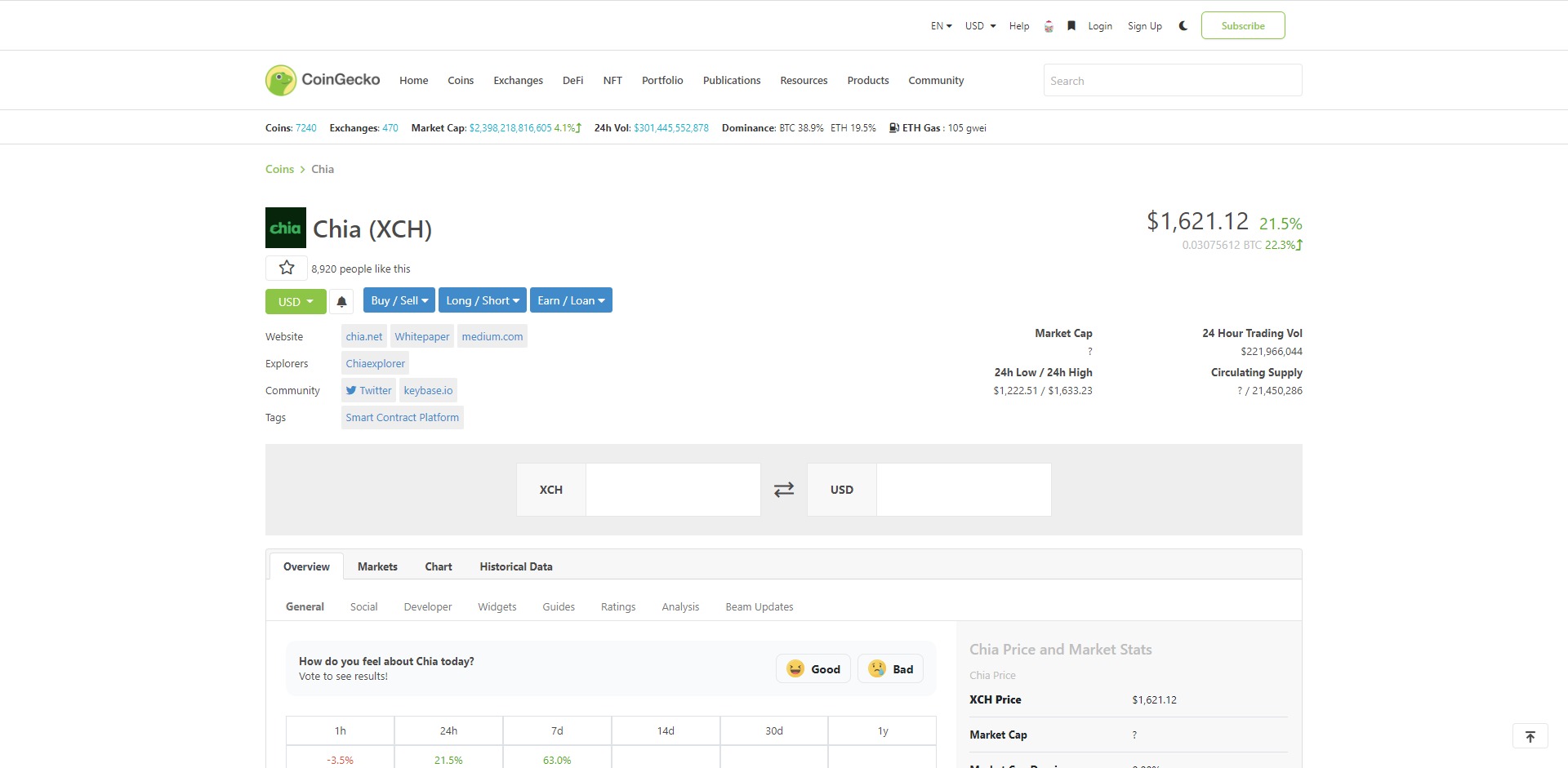The height and width of the screenshot is (768, 1568).
Task: Star Chia to add to favorites
Action: point(285,267)
